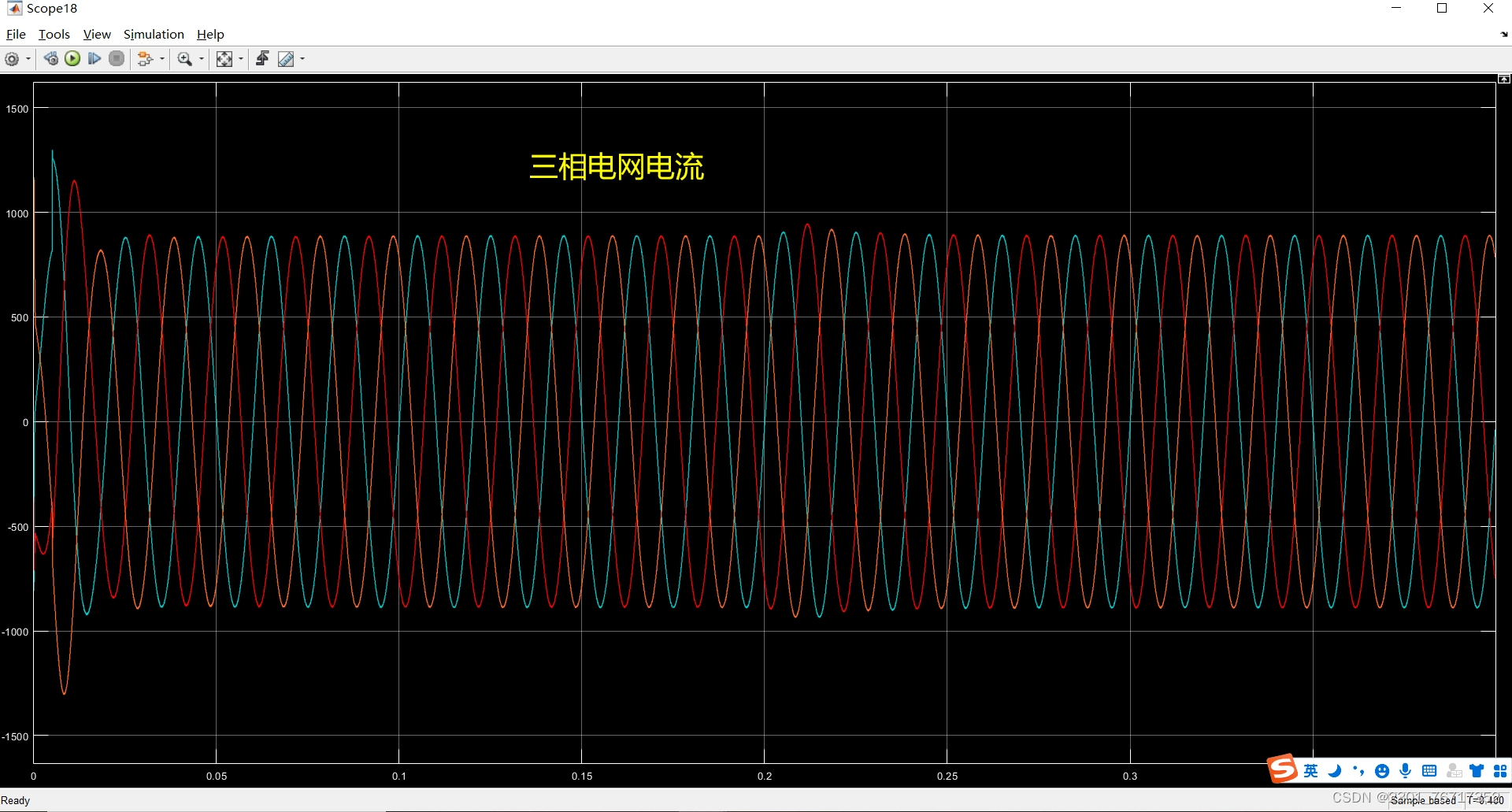1512x812 pixels.
Task: Click the Sample based status label
Action: coord(1423,800)
